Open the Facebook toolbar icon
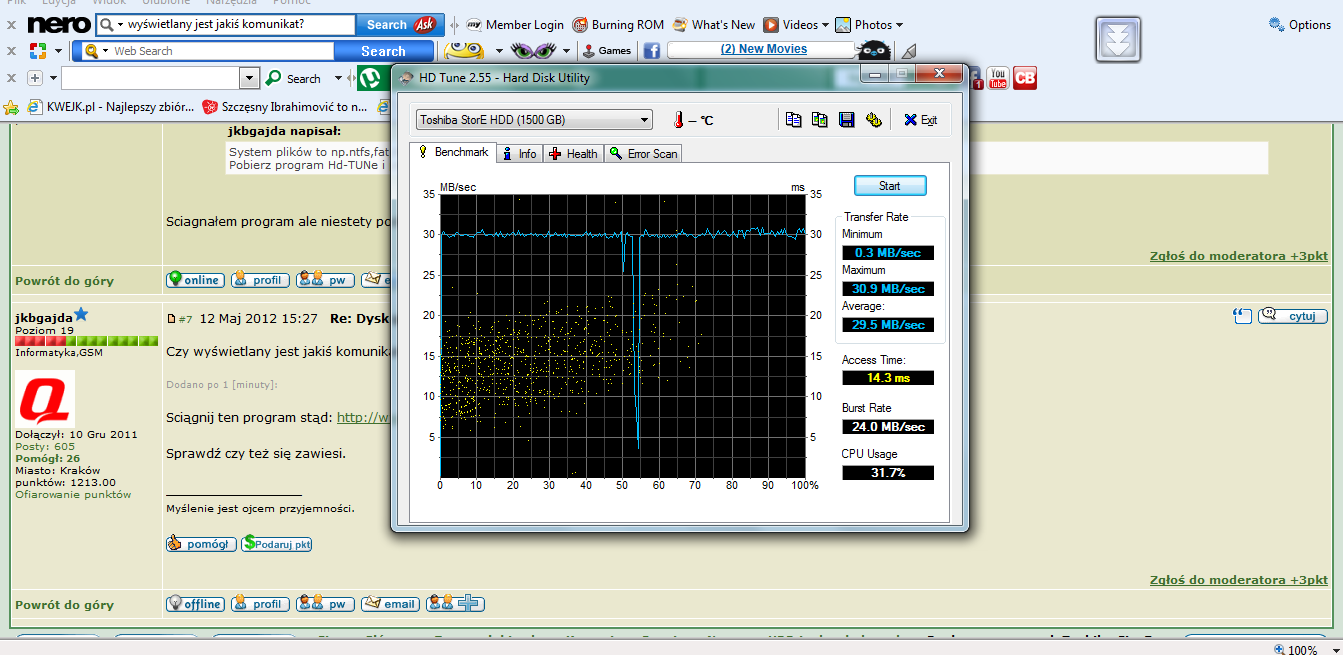This screenshot has height=655, width=1343. pos(651,50)
